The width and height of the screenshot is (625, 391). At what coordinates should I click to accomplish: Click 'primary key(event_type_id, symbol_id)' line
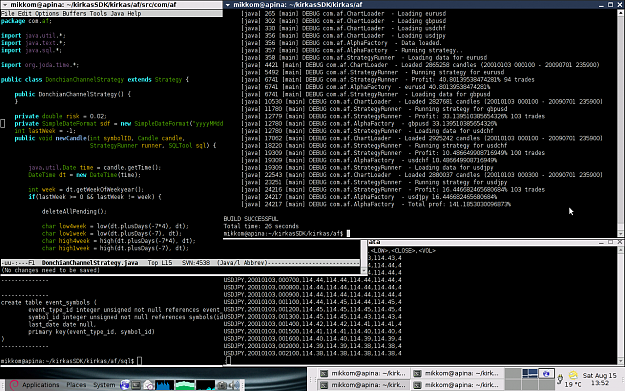click(x=91, y=332)
